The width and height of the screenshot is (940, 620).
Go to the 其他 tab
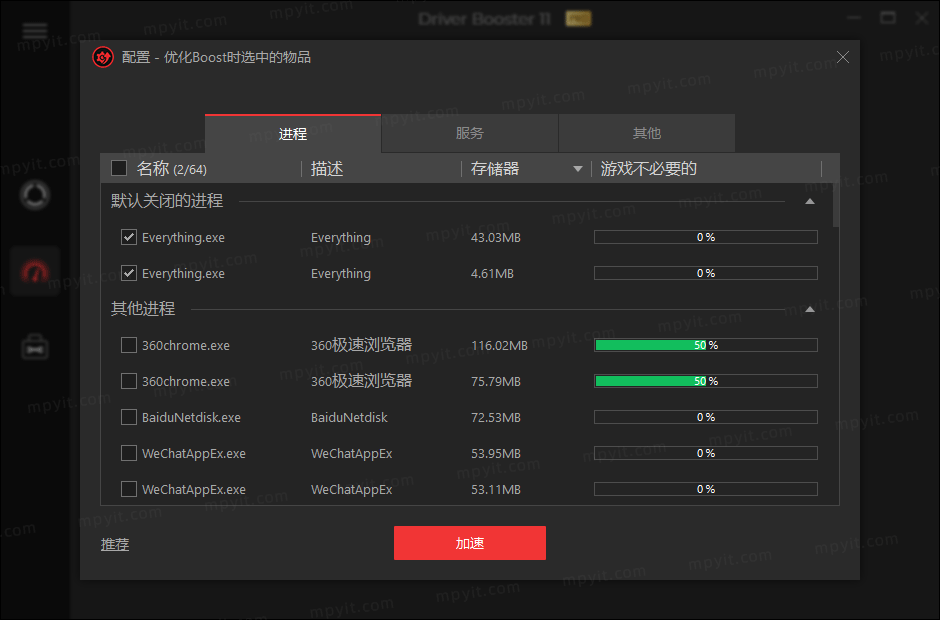tap(647, 133)
